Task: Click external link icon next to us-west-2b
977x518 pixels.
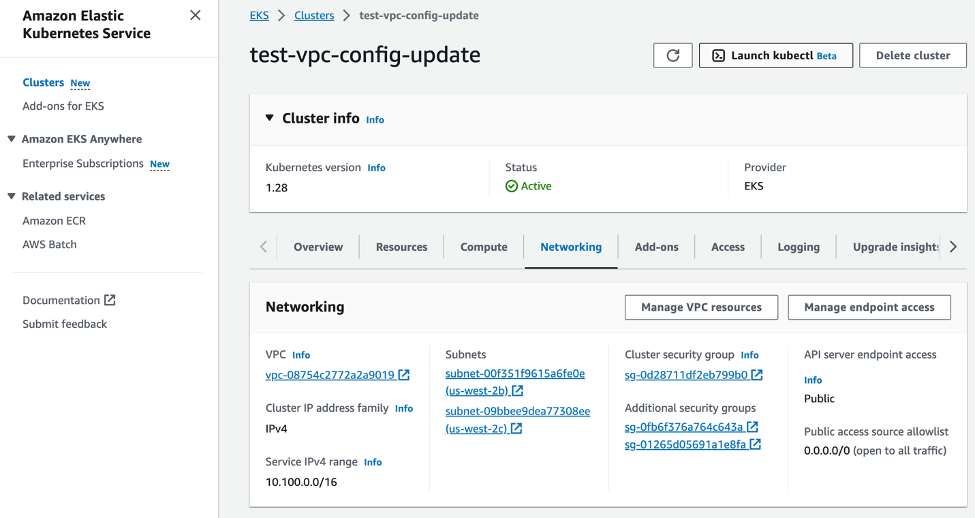Action: pos(517,391)
